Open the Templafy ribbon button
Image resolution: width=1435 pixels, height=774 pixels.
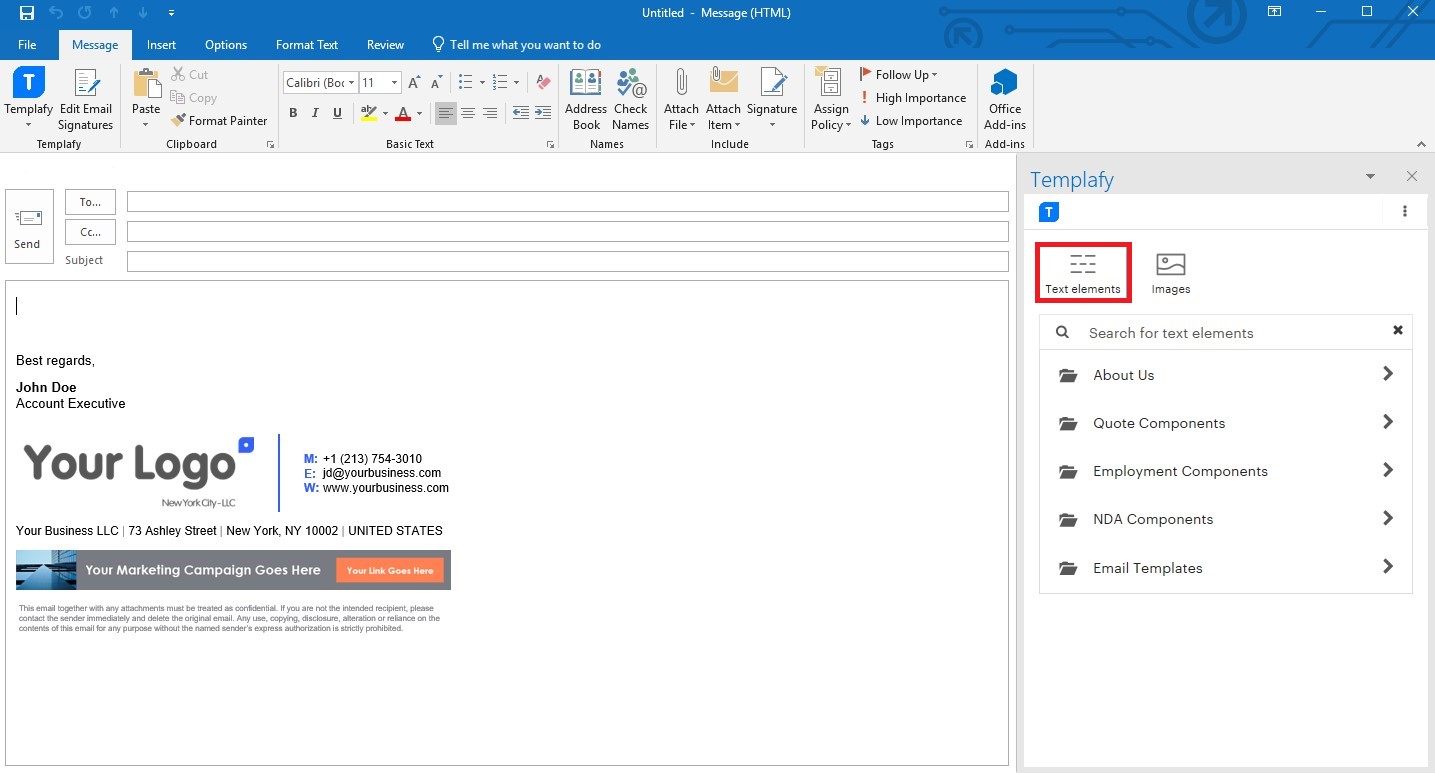click(28, 98)
